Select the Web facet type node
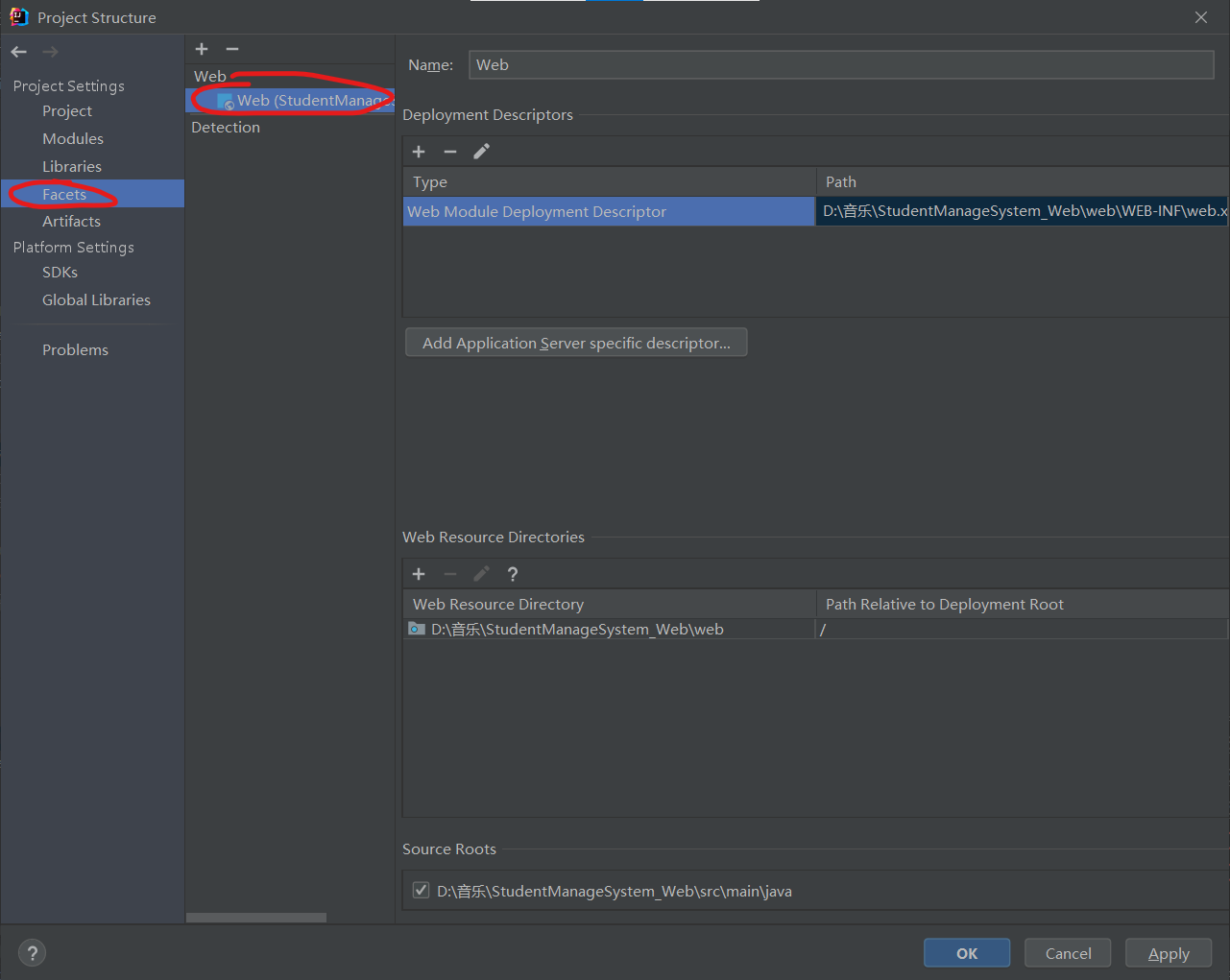This screenshot has width=1230, height=980. click(x=210, y=77)
